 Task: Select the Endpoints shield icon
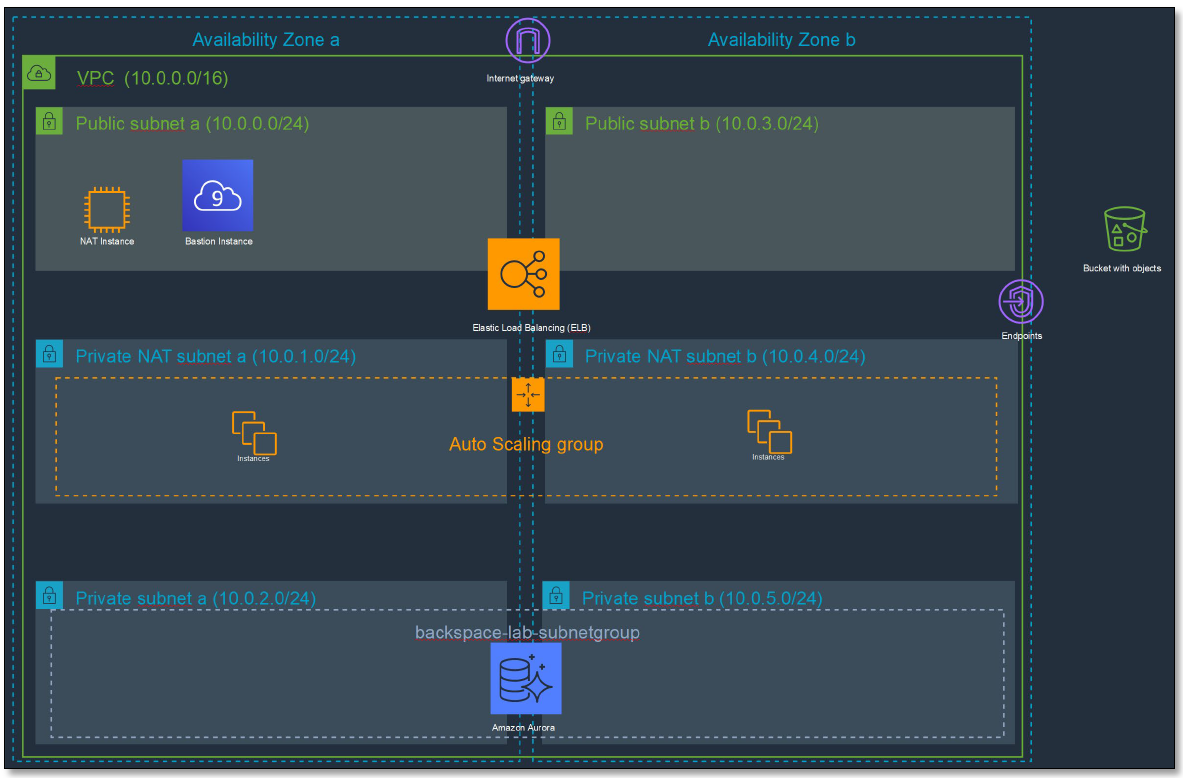click(1021, 302)
